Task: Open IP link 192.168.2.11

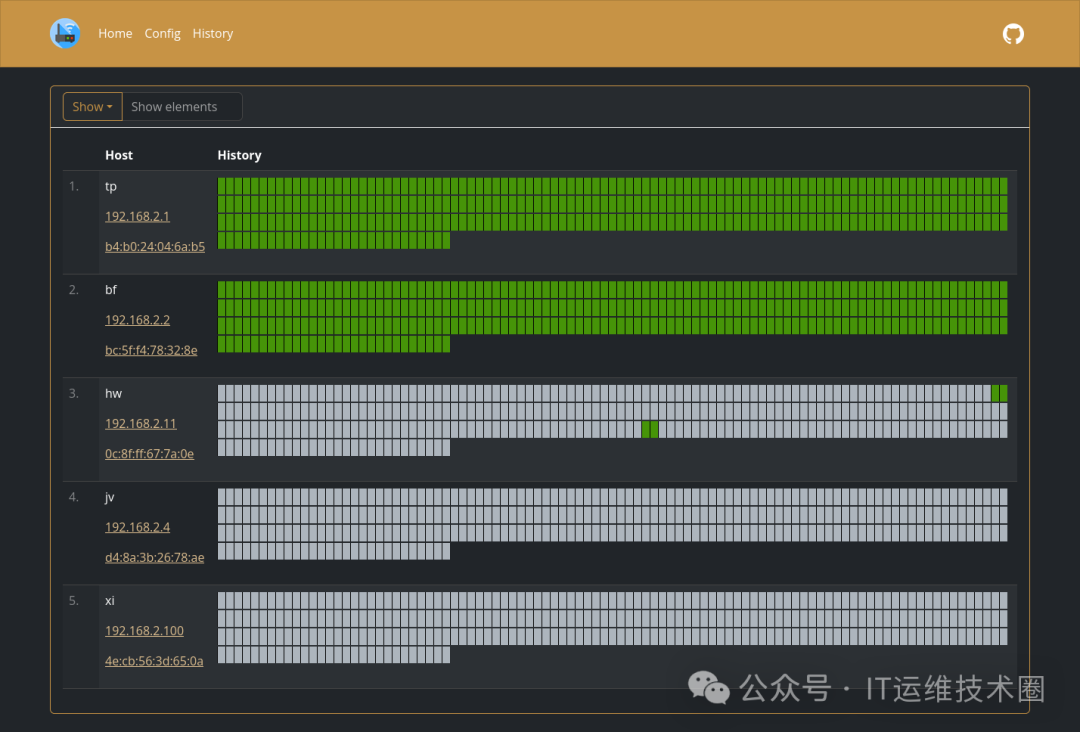Action: (141, 423)
